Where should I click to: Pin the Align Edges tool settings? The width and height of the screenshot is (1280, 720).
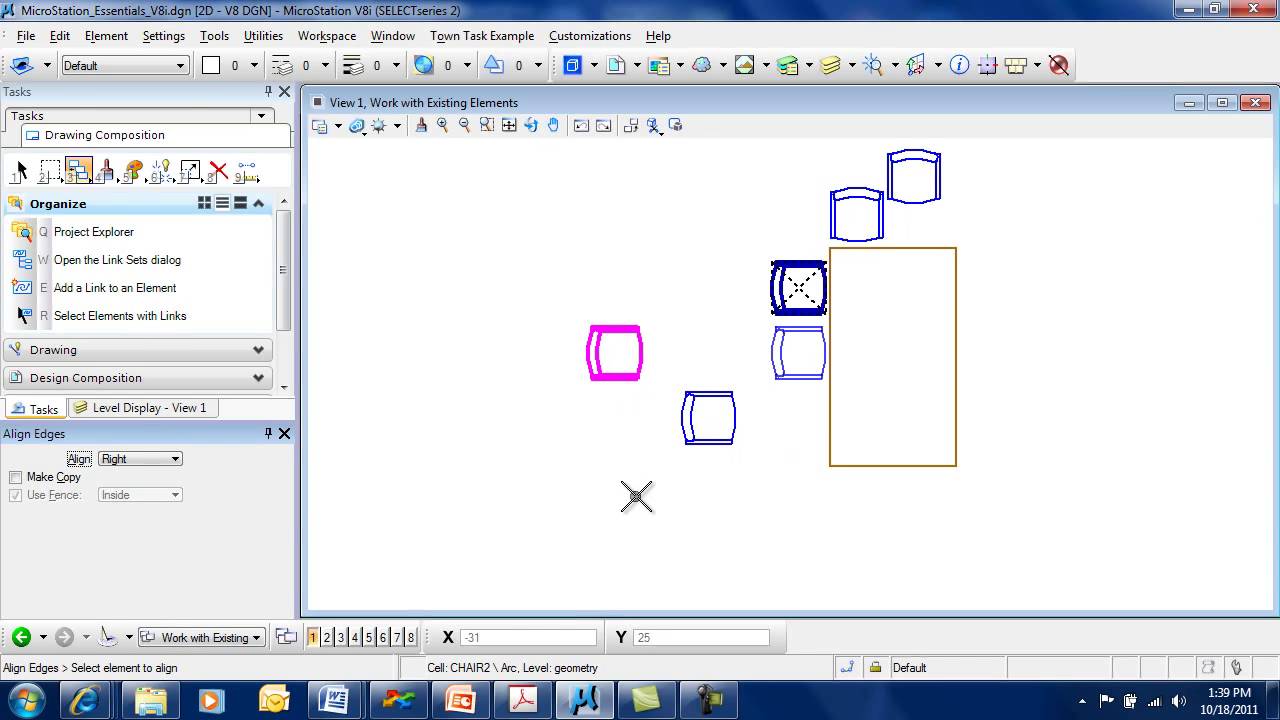(268, 433)
